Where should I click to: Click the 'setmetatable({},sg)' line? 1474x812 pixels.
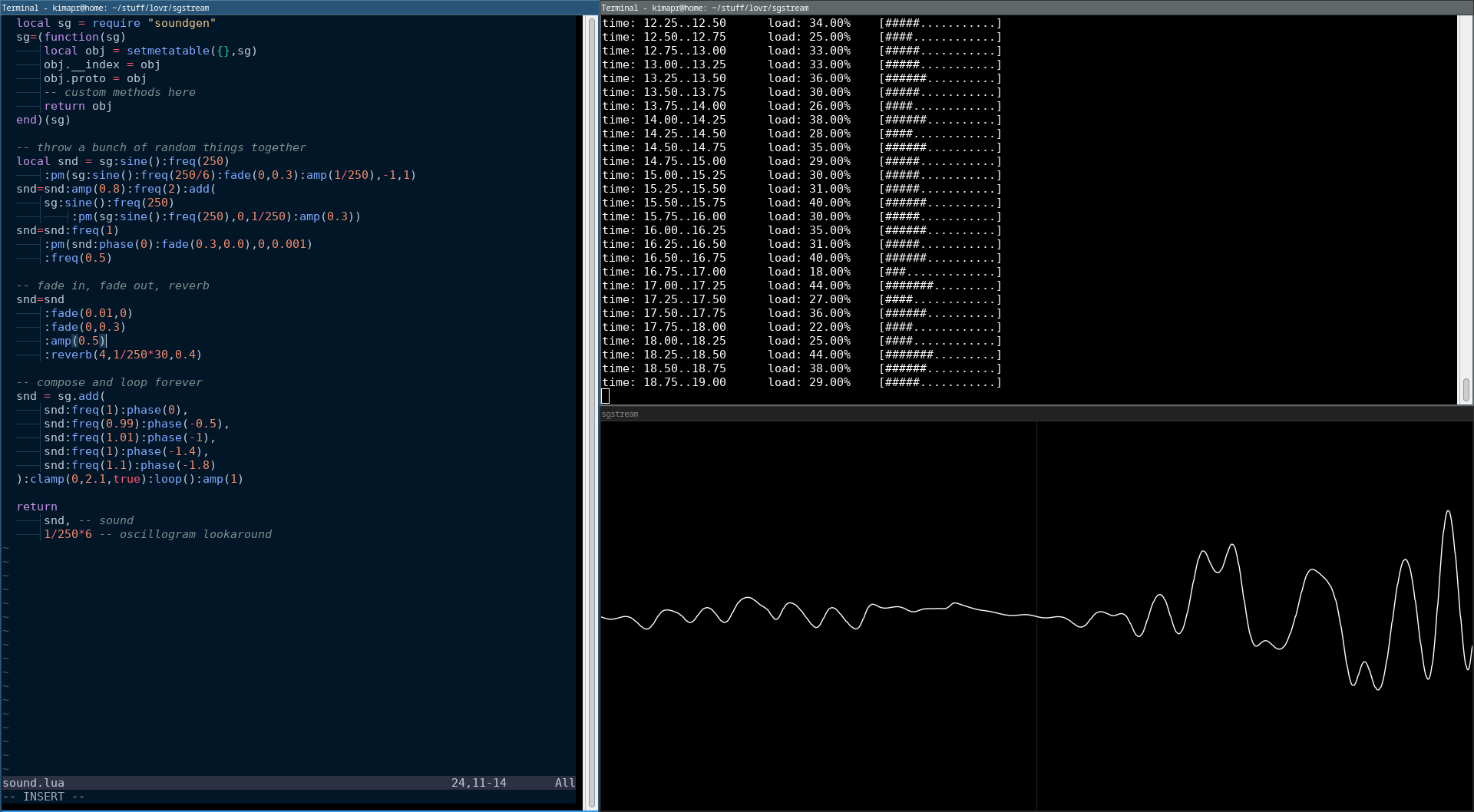(x=150, y=51)
